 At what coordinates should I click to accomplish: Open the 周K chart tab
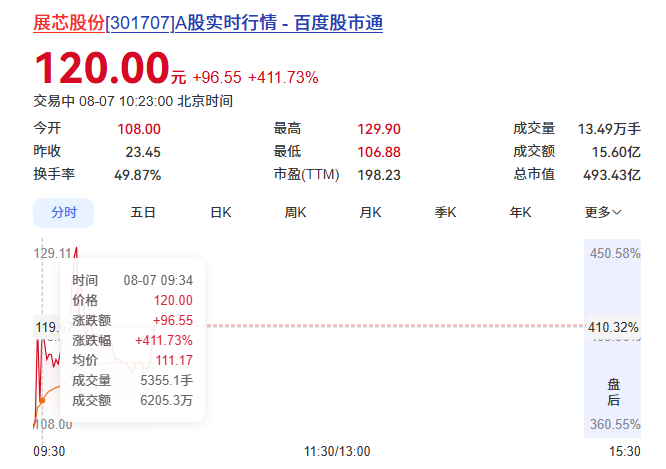(x=296, y=212)
